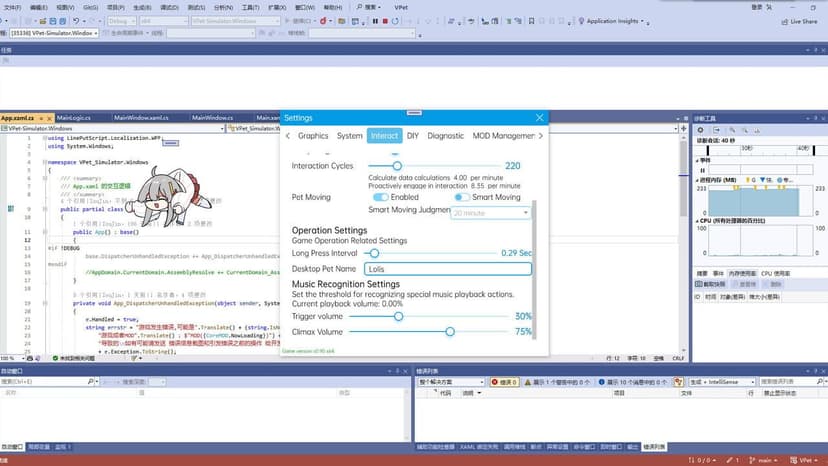
Task: Click the Desktop Pet Name field
Action: [x=448, y=269]
